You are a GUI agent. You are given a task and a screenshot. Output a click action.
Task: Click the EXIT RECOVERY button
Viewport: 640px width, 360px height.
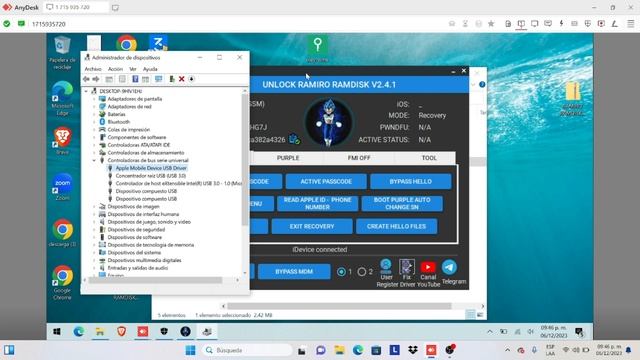click(312, 226)
